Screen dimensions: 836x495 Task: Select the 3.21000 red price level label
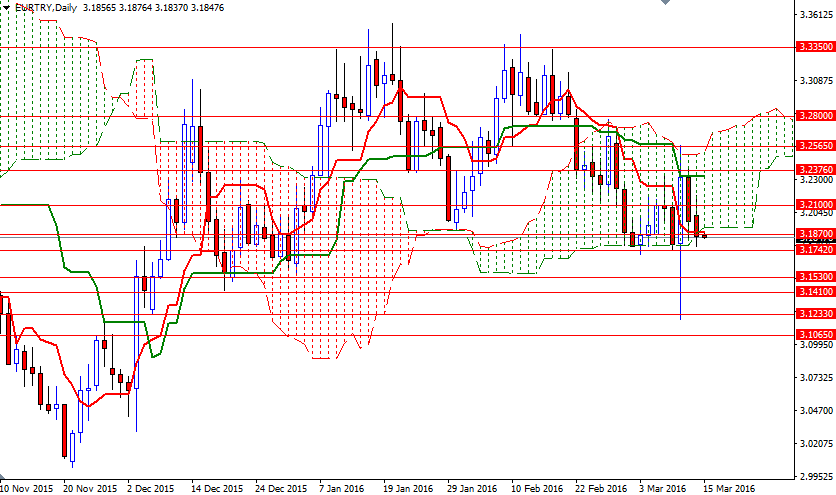coord(815,205)
